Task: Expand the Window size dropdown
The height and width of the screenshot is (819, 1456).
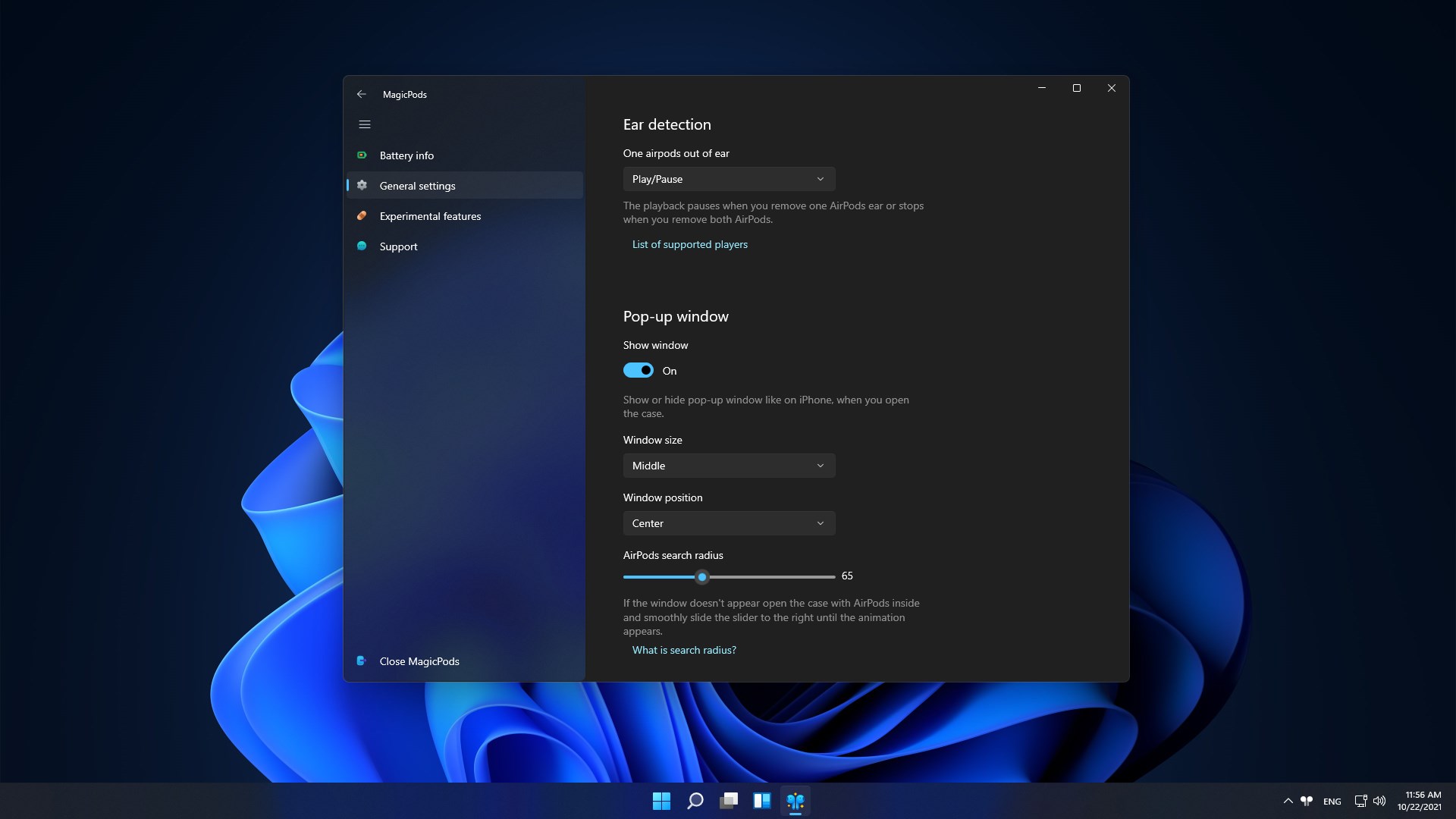Action: (x=729, y=466)
